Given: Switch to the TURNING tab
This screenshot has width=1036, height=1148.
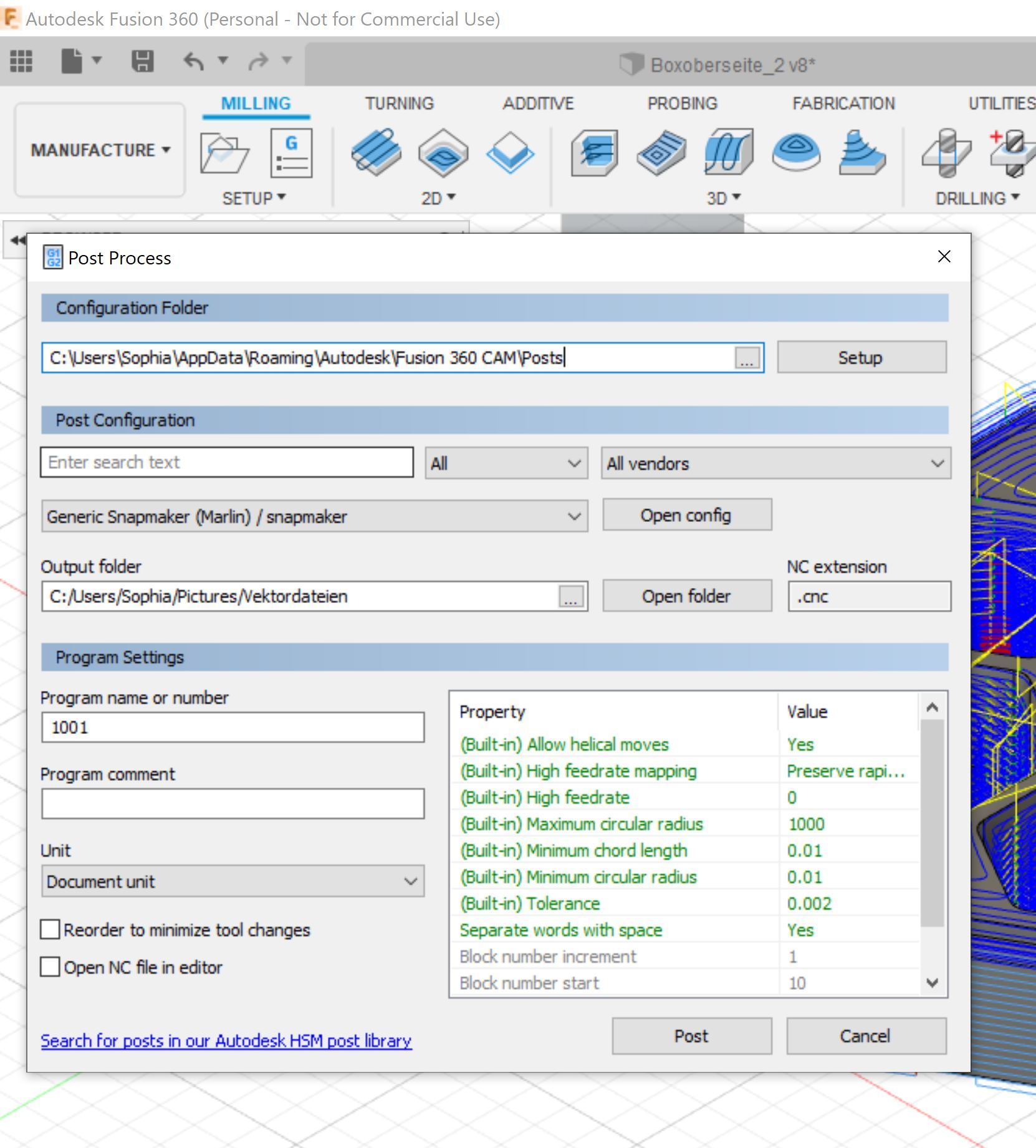Looking at the screenshot, I should tap(399, 104).
